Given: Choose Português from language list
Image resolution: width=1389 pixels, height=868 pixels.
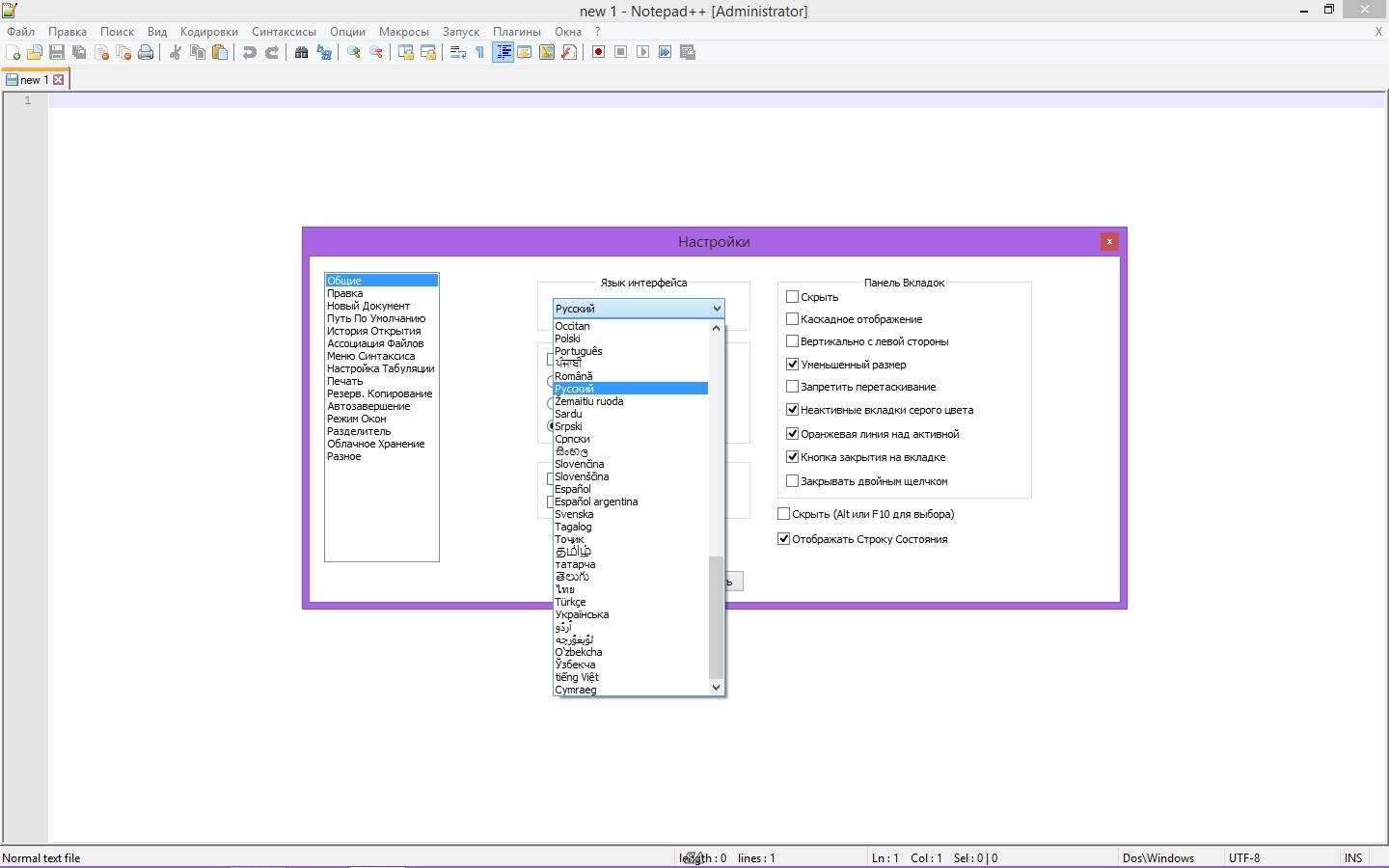Looking at the screenshot, I should (x=631, y=351).
